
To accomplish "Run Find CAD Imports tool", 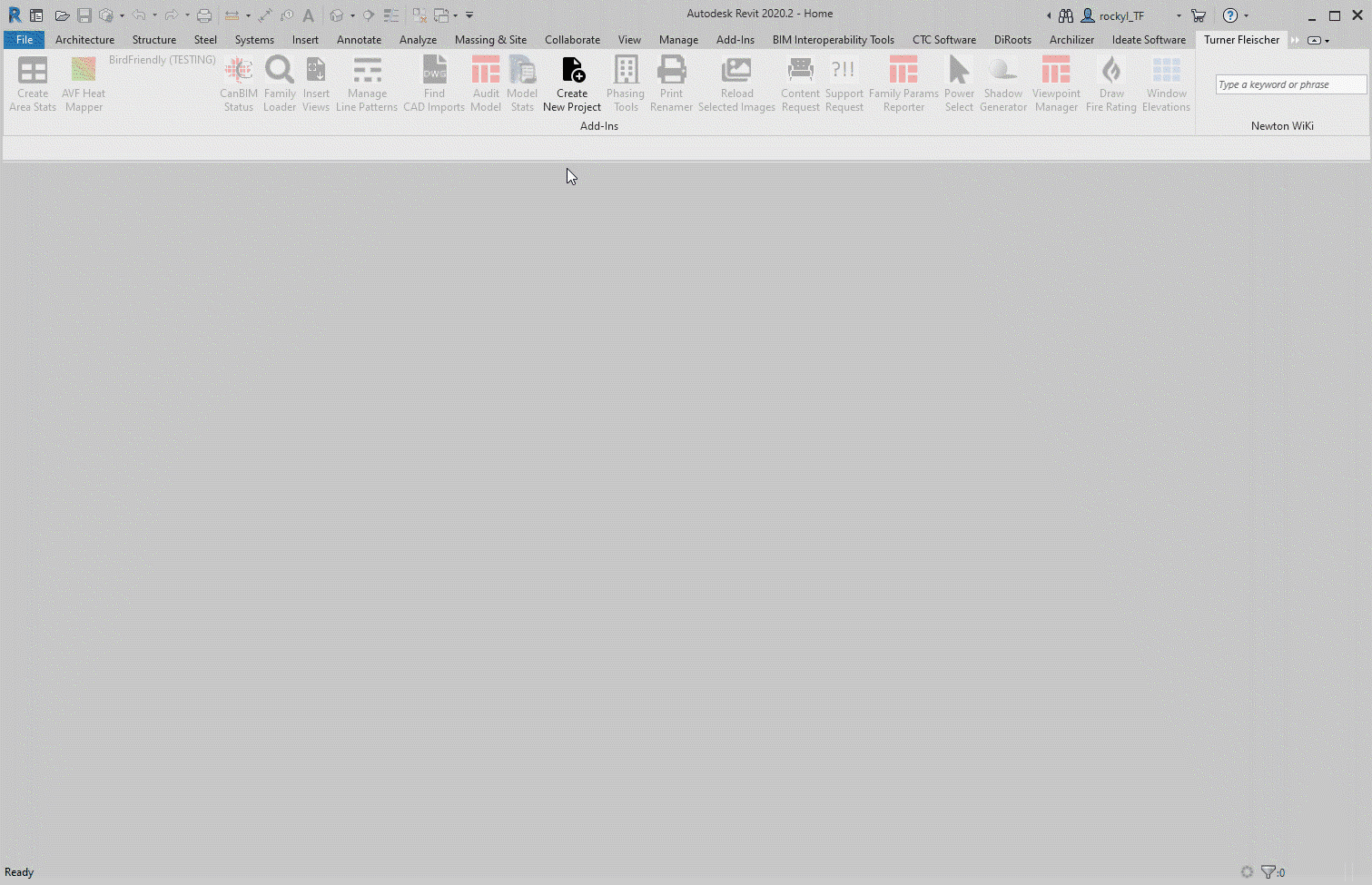I will pos(434,84).
